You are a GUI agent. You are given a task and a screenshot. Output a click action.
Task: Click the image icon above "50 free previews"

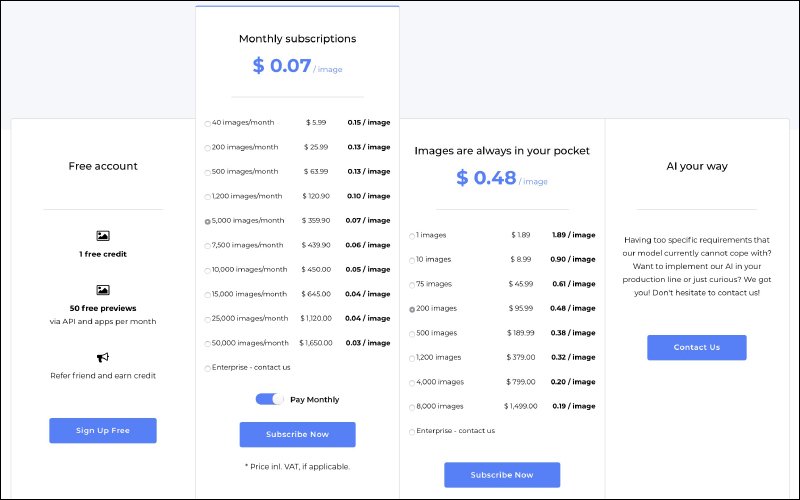click(x=103, y=290)
